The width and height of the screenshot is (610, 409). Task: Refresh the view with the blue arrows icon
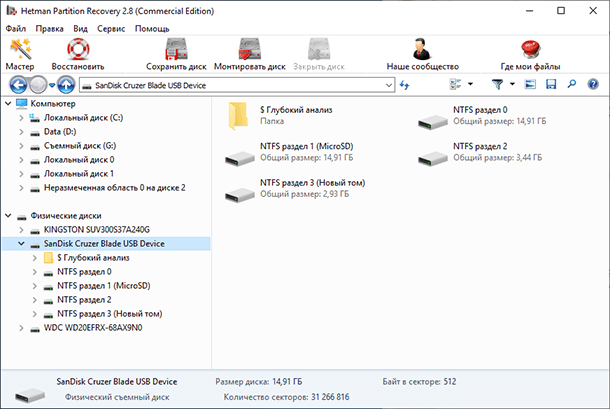(x=404, y=85)
